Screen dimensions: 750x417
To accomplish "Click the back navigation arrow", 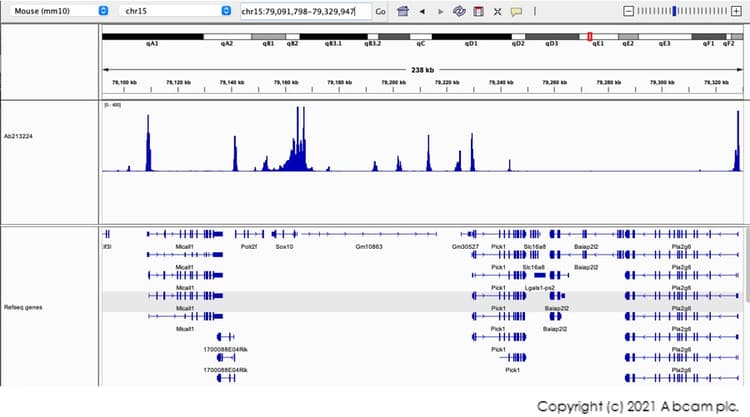I will [421, 11].
